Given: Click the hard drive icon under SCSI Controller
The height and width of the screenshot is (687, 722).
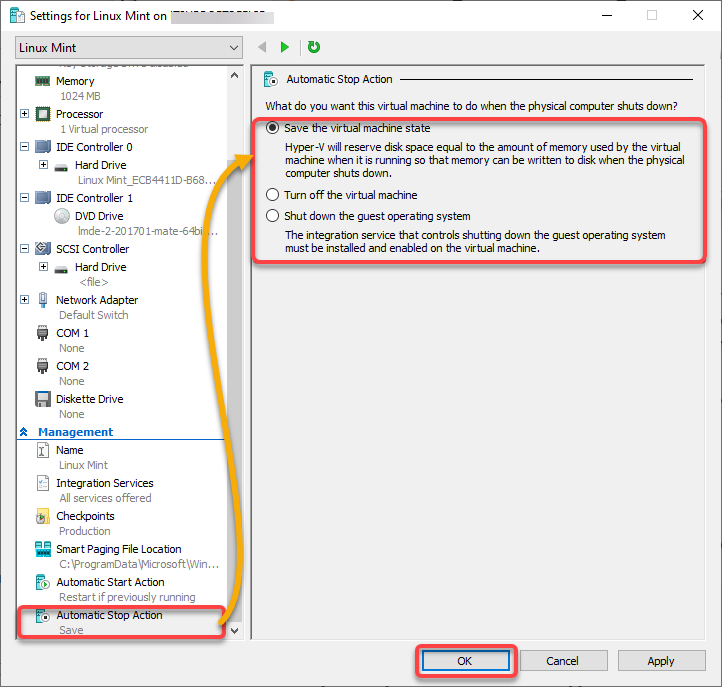Looking at the screenshot, I should (61, 268).
